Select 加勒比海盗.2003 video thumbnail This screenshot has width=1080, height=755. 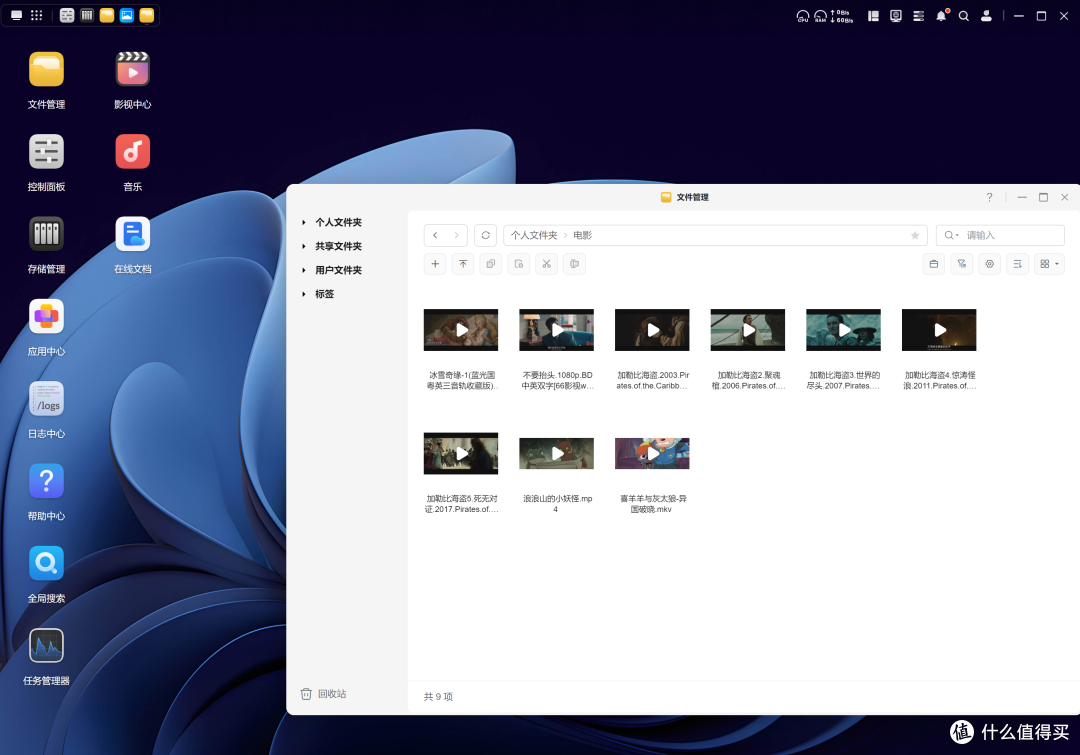point(652,330)
